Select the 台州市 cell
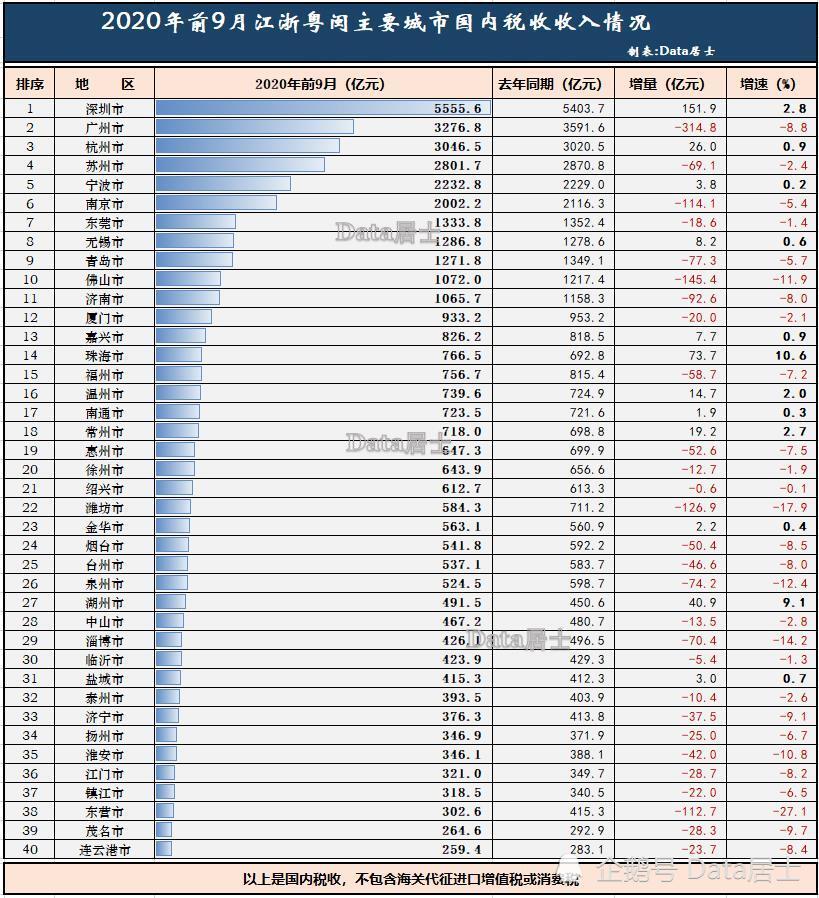This screenshot has height=898, width=819. [x=105, y=565]
